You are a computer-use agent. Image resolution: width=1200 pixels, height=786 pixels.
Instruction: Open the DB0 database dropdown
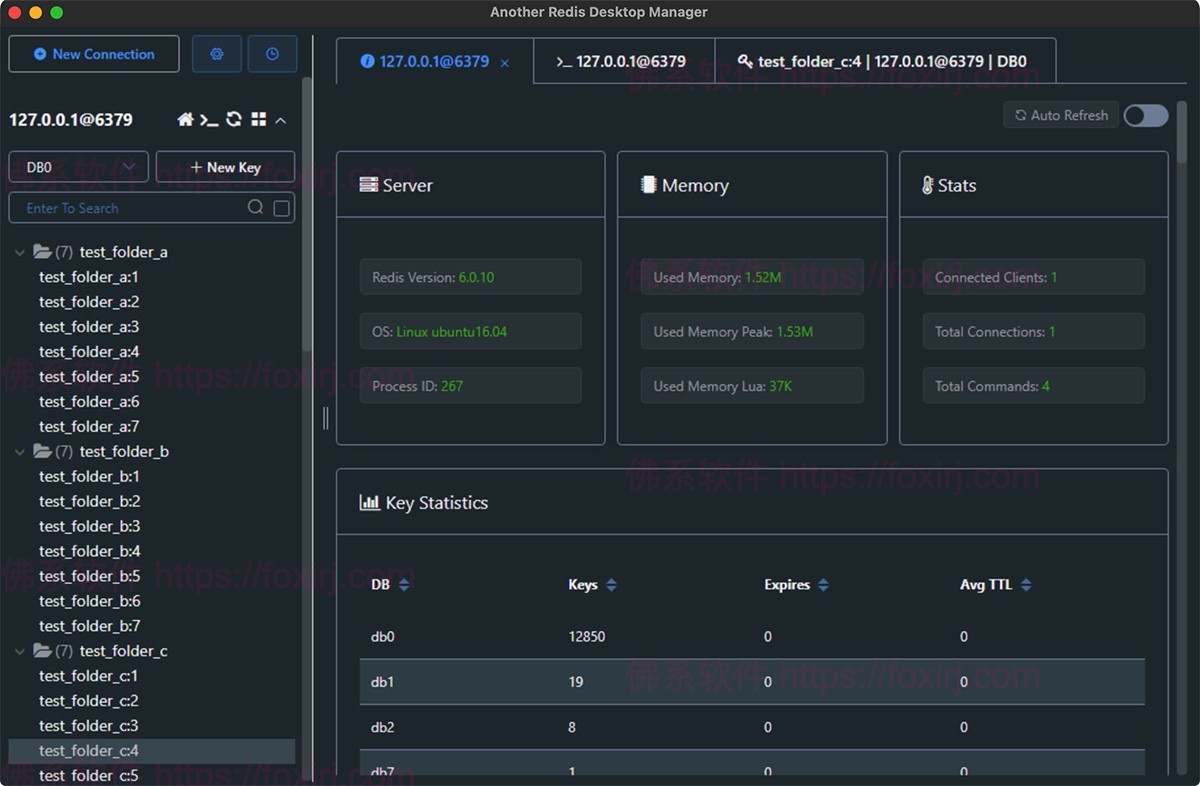(x=78, y=166)
